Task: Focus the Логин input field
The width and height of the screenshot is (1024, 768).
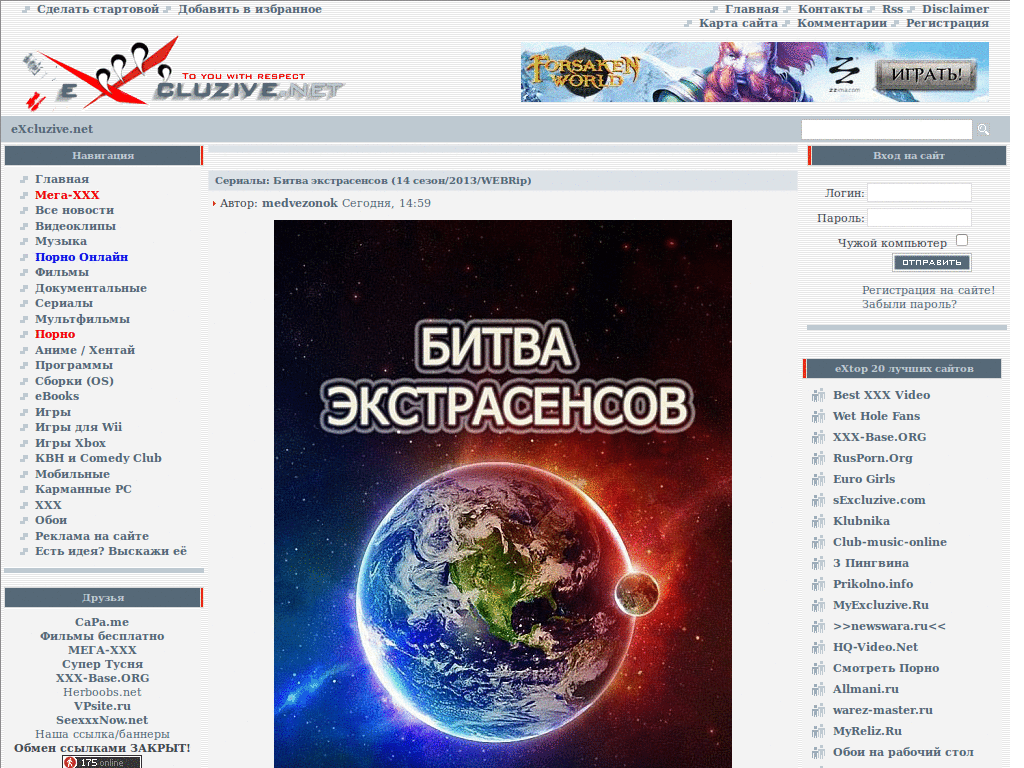Action: [919, 193]
